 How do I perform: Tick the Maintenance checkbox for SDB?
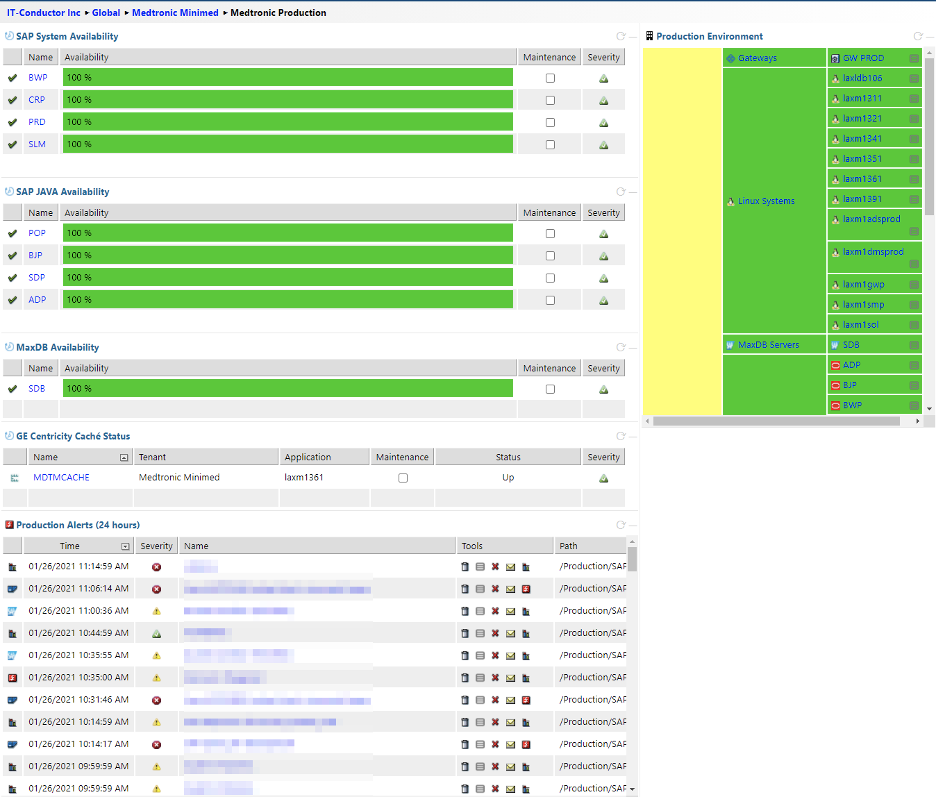(550, 389)
